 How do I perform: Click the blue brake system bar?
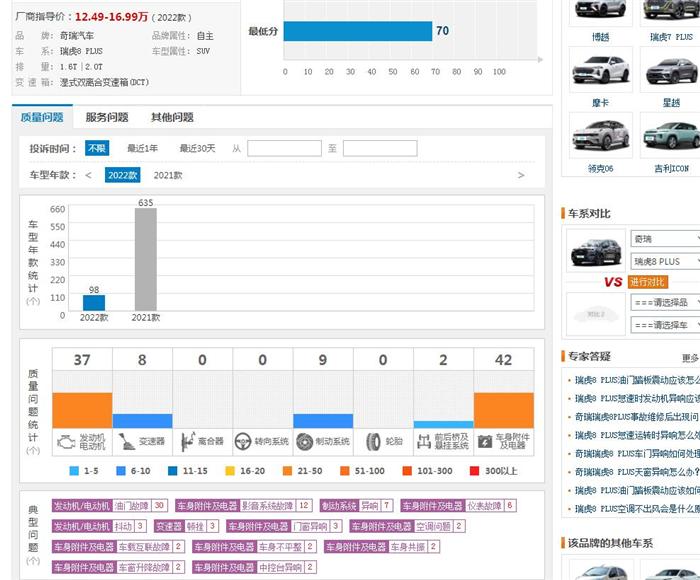click(x=323, y=421)
